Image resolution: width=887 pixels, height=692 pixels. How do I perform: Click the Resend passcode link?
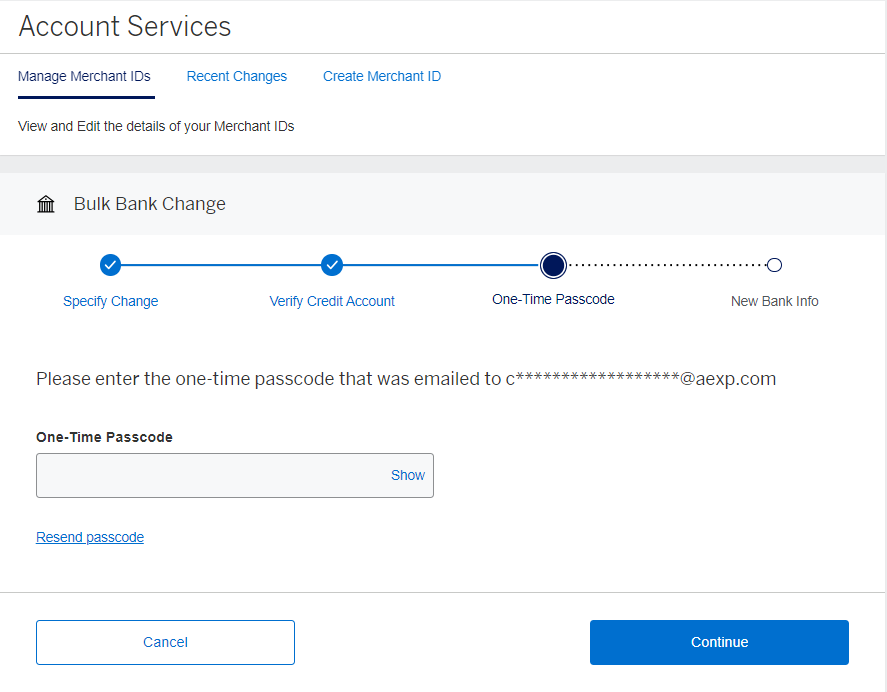point(89,537)
